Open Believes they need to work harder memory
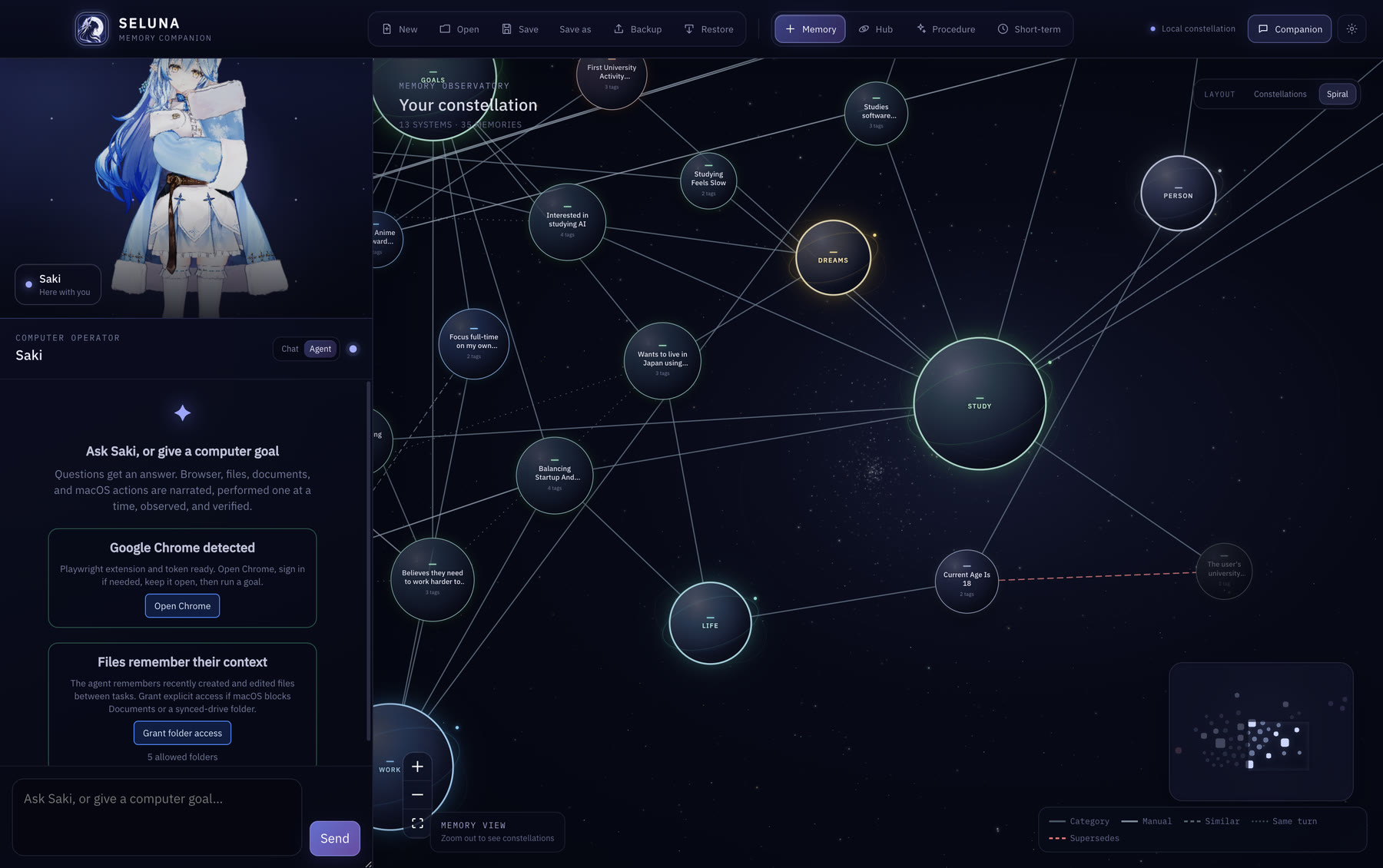1383x868 pixels. coord(433,579)
